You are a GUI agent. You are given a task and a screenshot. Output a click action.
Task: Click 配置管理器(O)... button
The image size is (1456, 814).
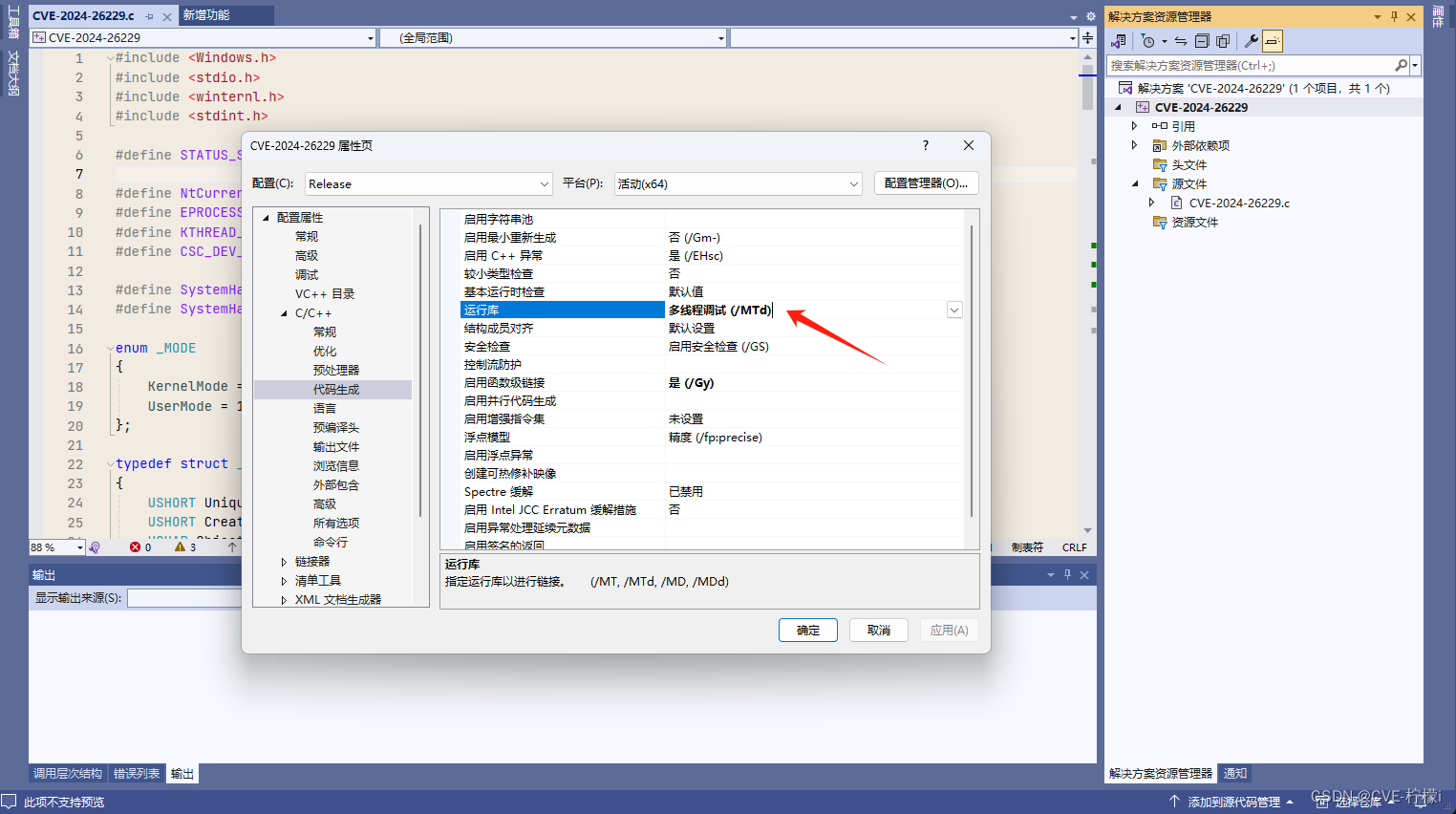(926, 182)
